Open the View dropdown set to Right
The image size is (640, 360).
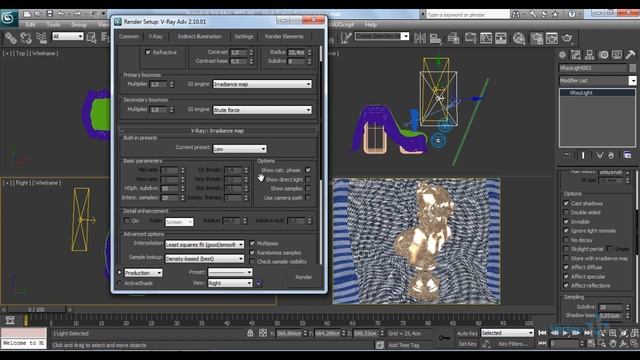tap(230, 283)
